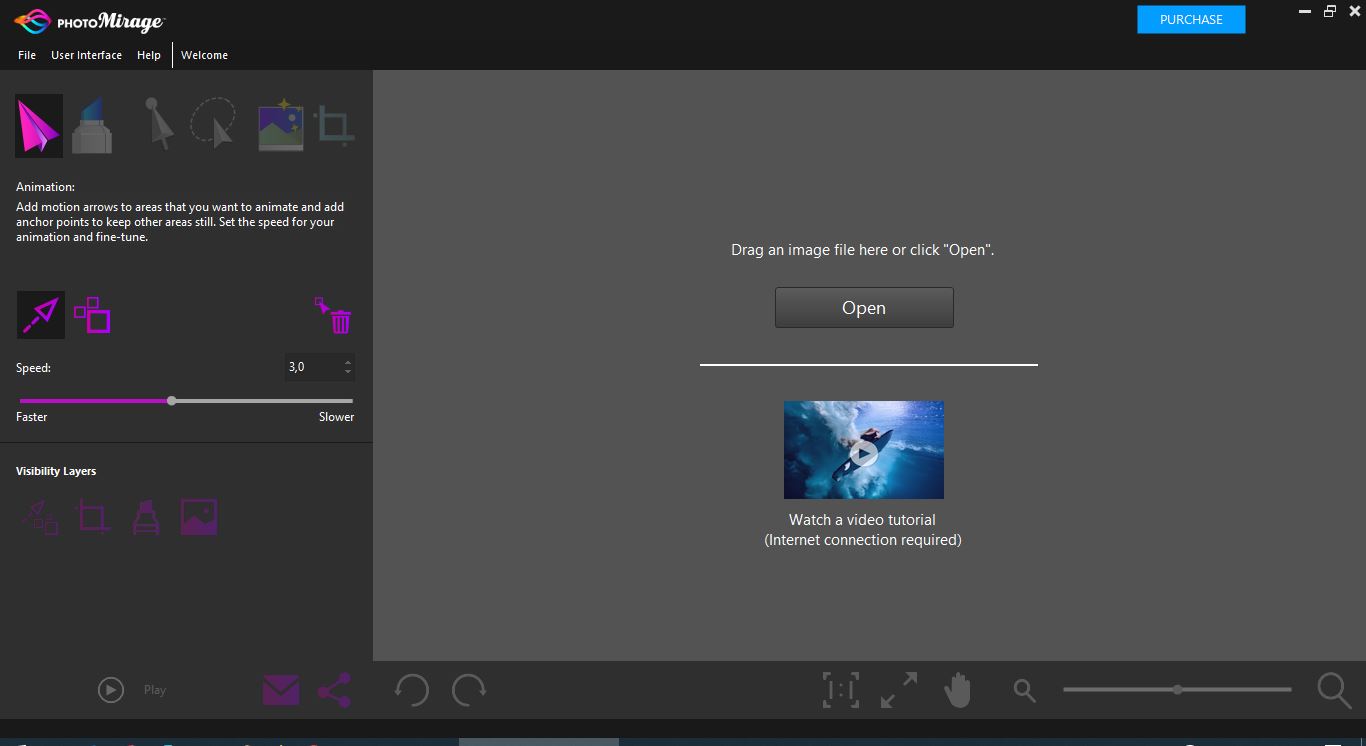Toggle crop visibility layer
The height and width of the screenshot is (746, 1366).
tap(92, 517)
